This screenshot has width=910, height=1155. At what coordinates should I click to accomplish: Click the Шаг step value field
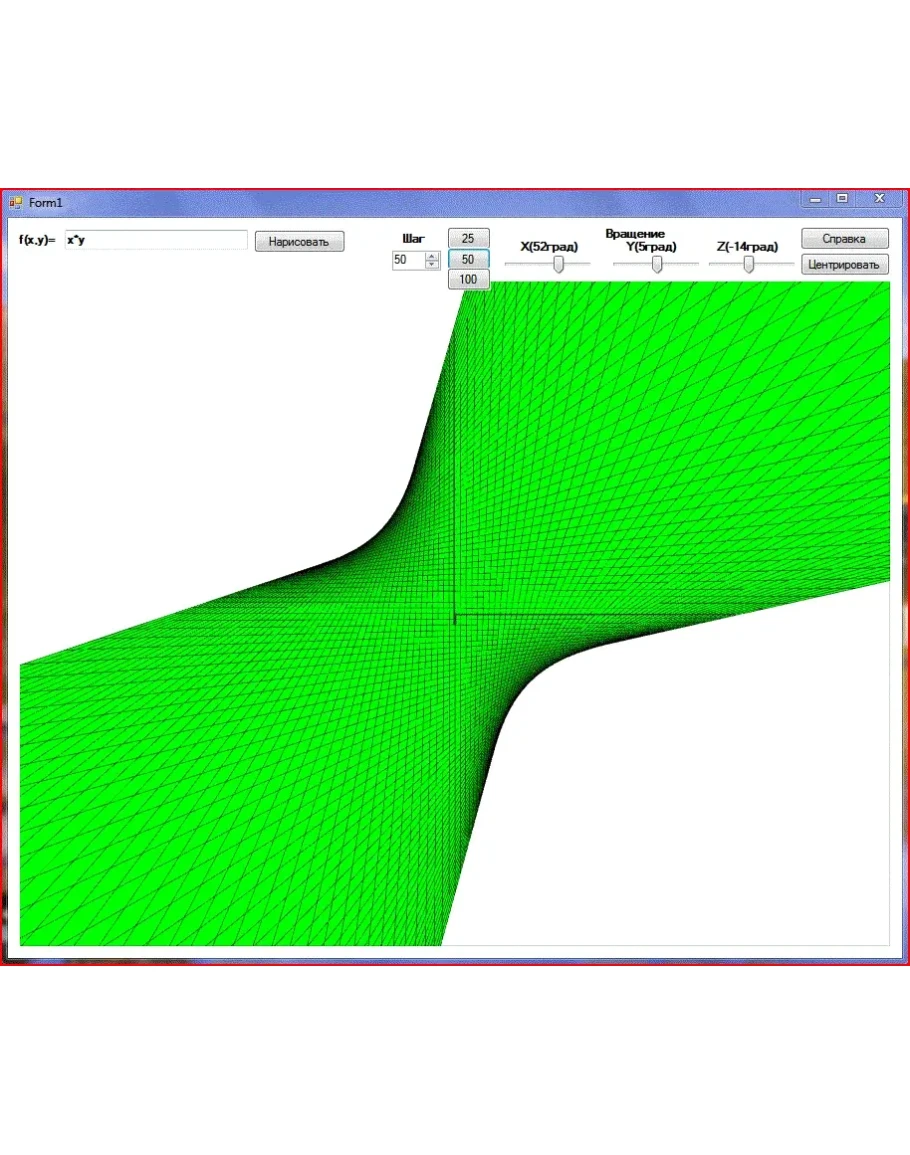pos(407,260)
